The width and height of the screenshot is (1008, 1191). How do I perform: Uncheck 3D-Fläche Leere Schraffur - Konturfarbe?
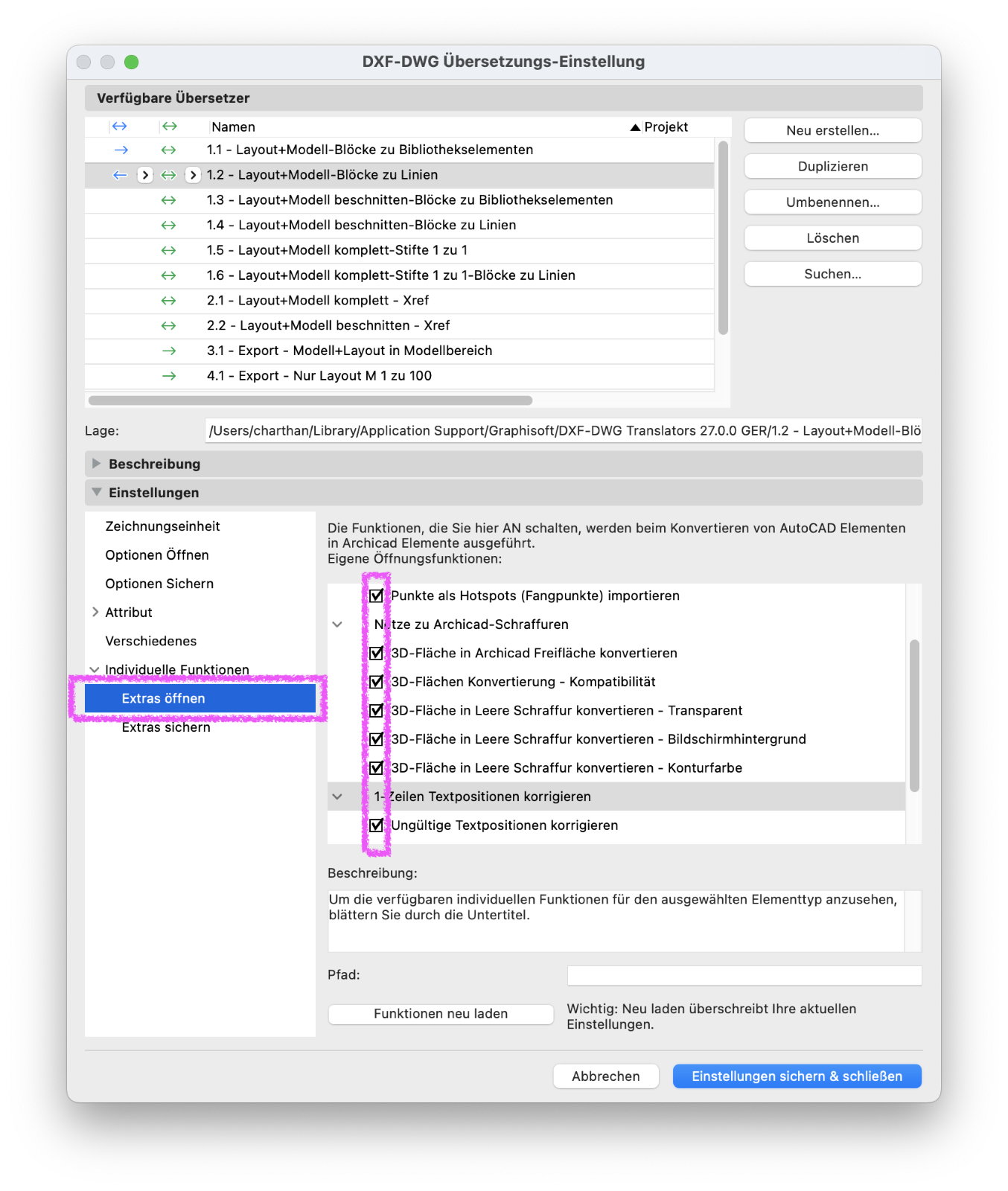pyautogui.click(x=376, y=767)
